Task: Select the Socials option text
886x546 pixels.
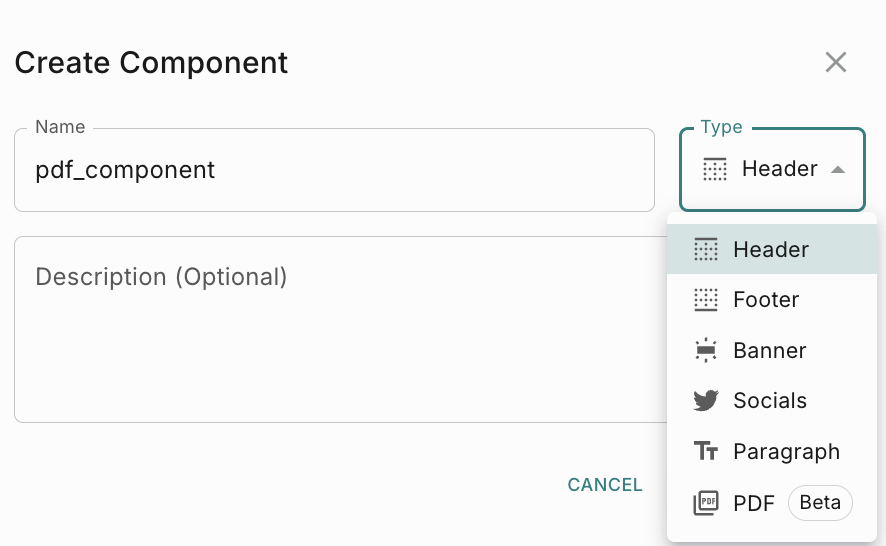Action: (770, 401)
